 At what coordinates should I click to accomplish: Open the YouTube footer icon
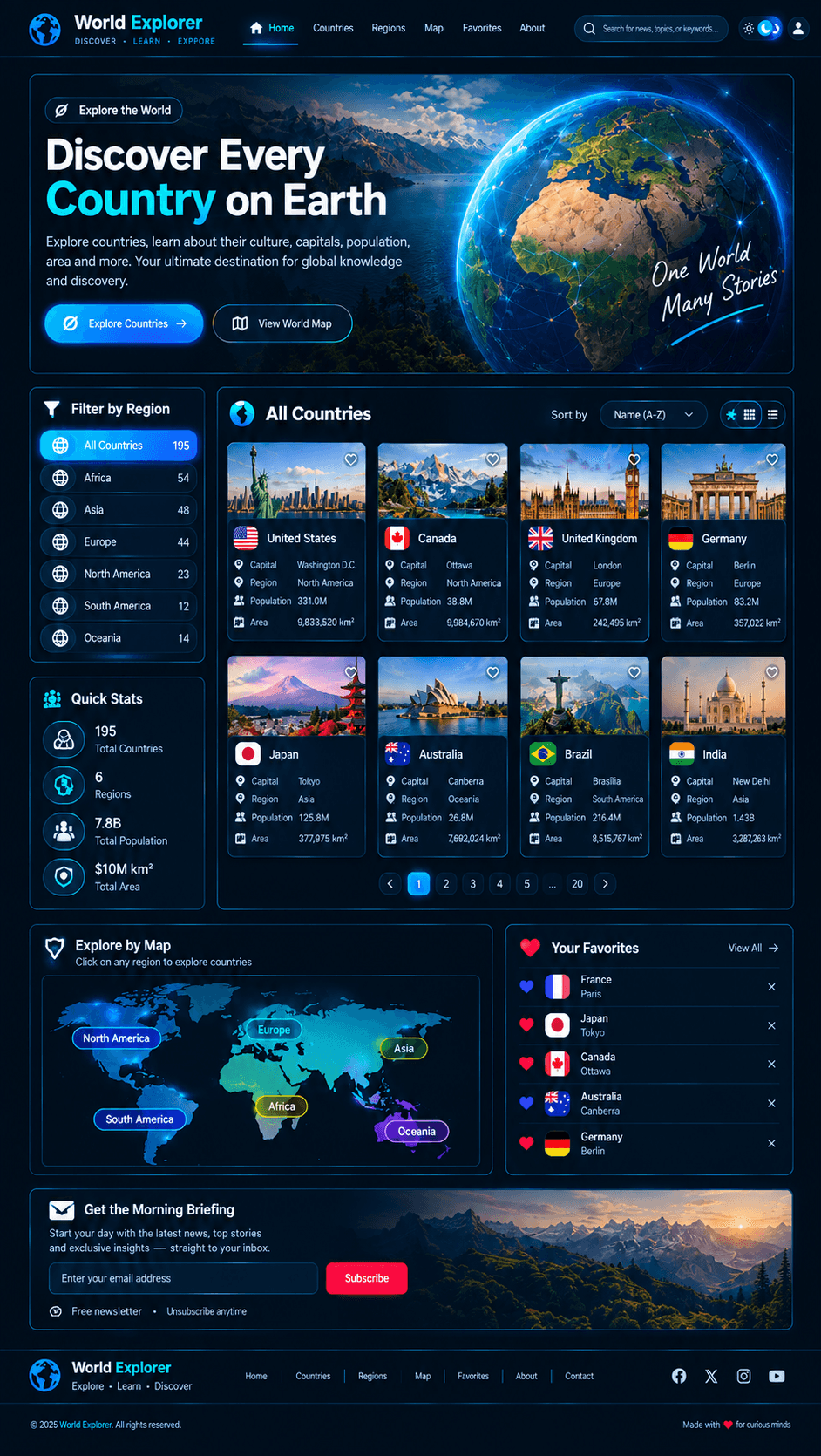point(777,1376)
